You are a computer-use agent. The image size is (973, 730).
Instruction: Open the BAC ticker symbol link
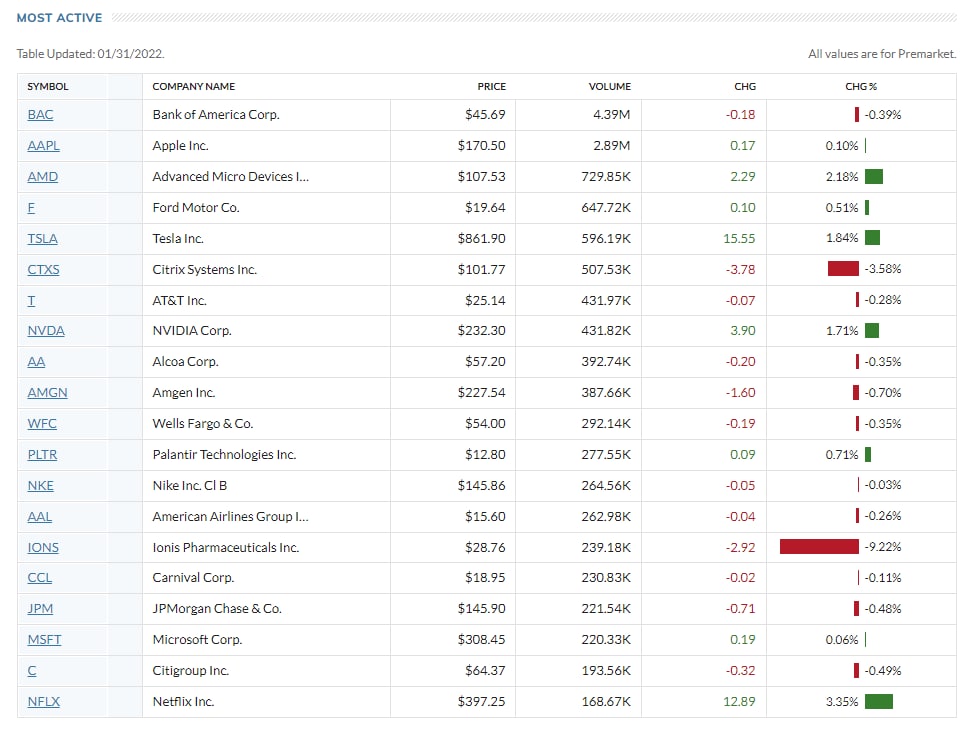(40, 115)
